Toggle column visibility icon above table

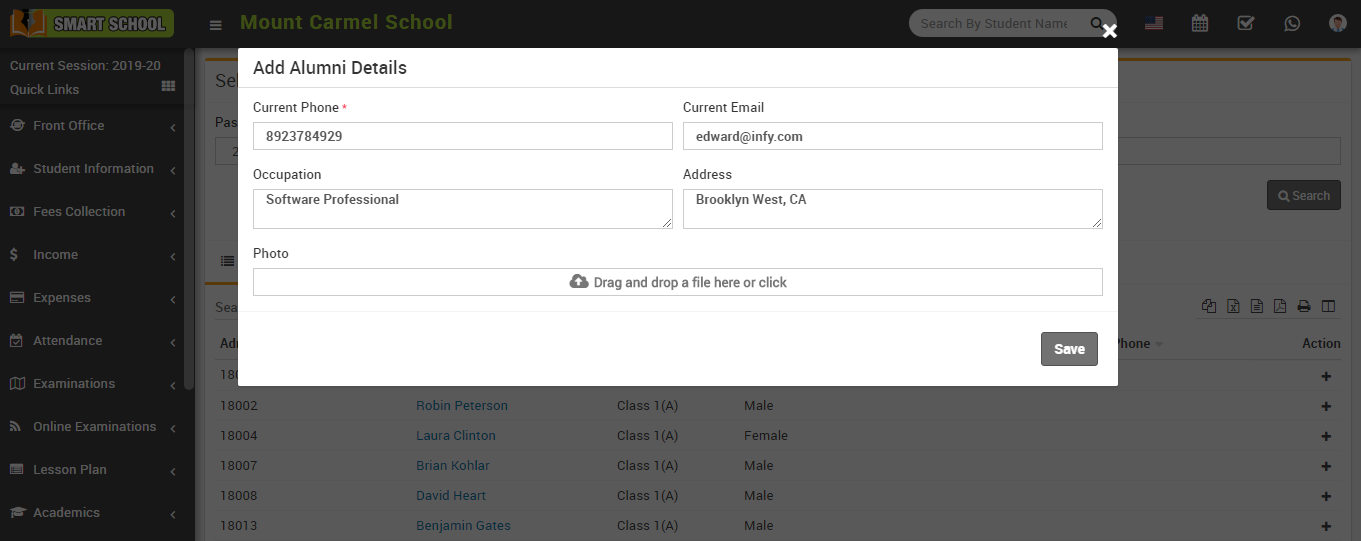1328,307
